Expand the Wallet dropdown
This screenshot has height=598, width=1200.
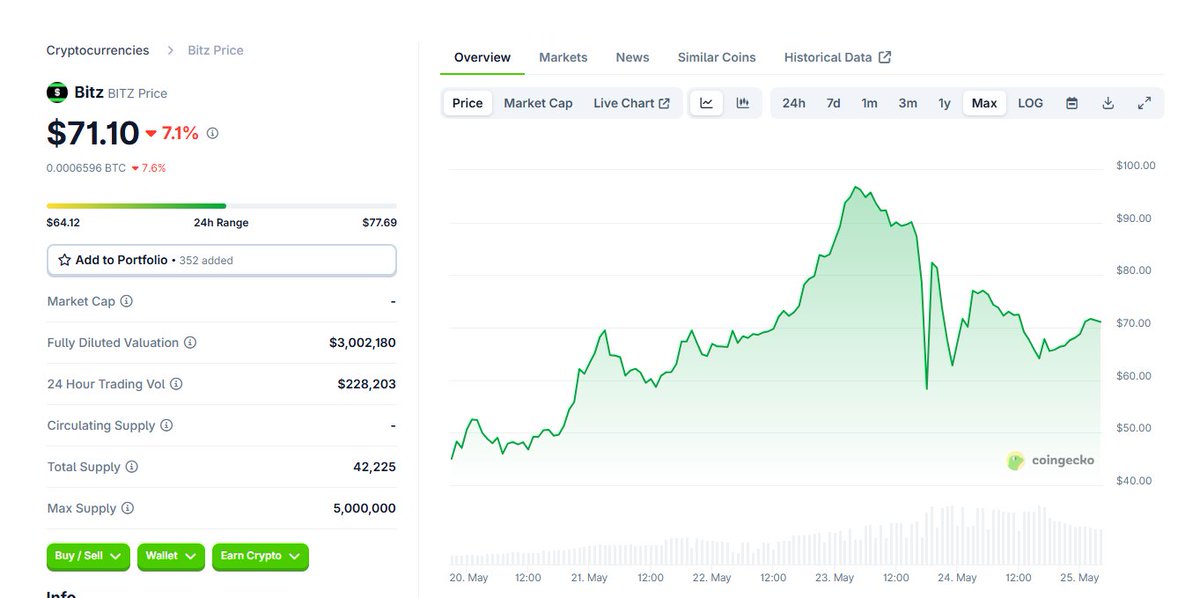click(171, 556)
